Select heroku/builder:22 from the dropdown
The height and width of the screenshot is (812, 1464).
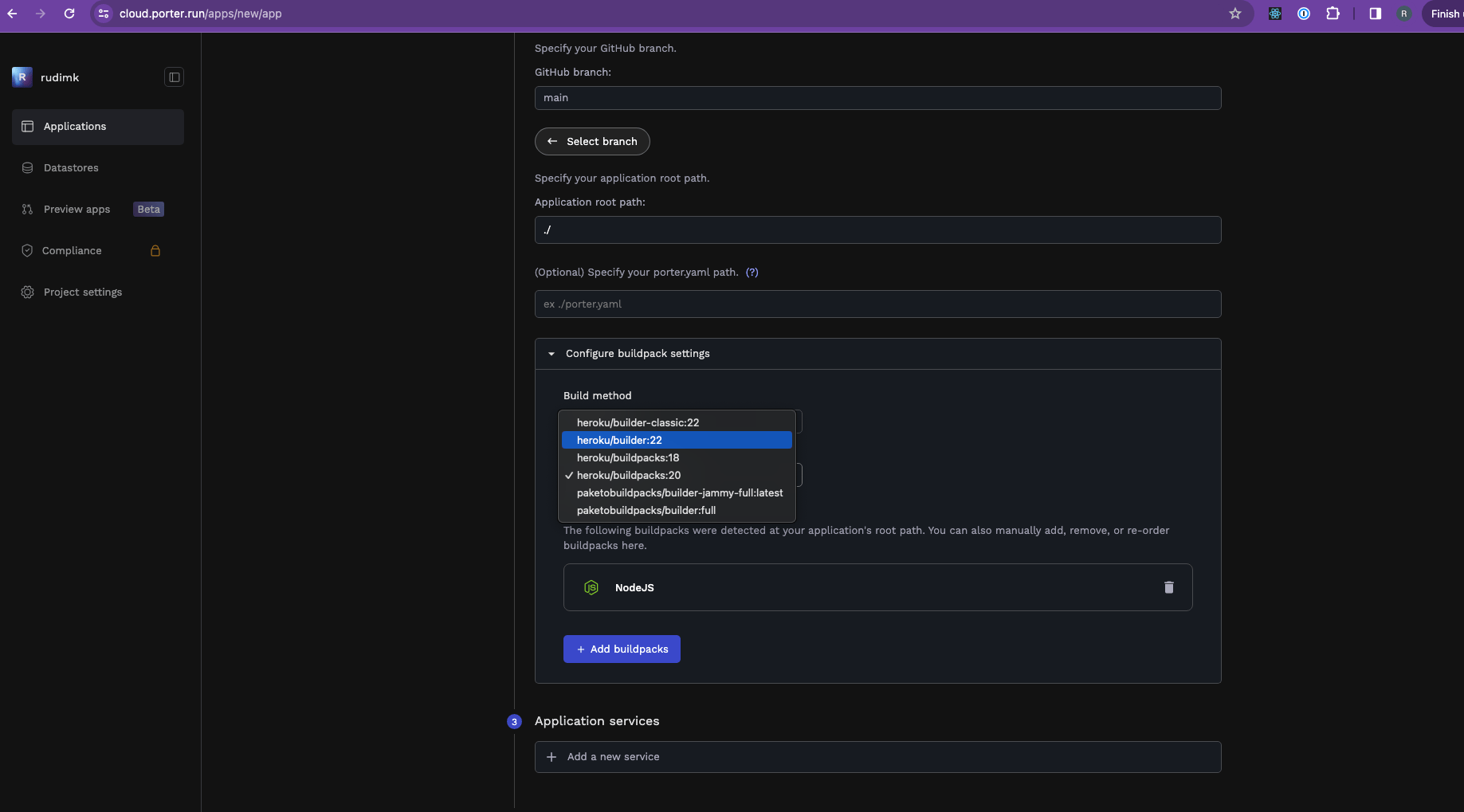pyautogui.click(x=618, y=440)
